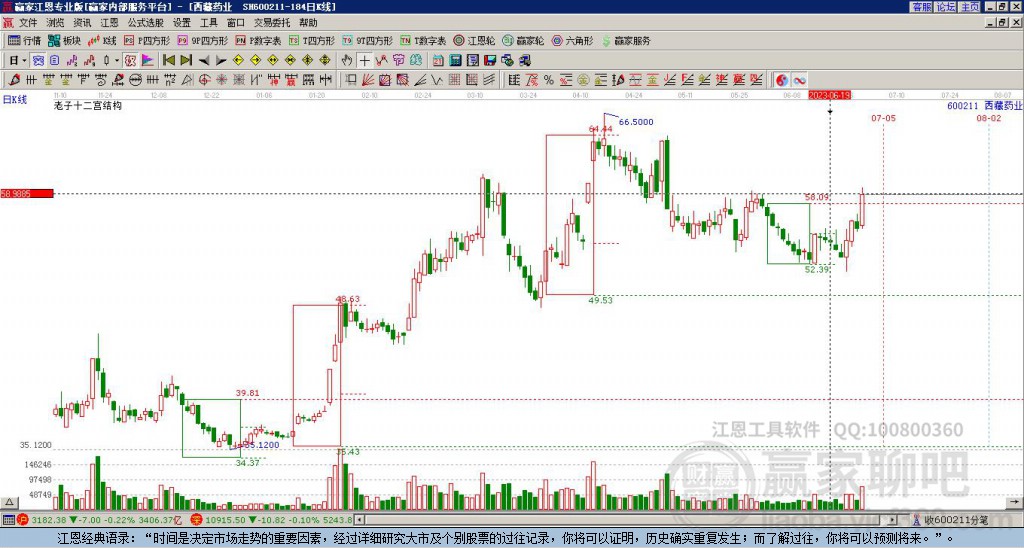The image size is (1024, 548).
Task: Select the highlighted 2023.06.19 date marker
Action: 829,95
